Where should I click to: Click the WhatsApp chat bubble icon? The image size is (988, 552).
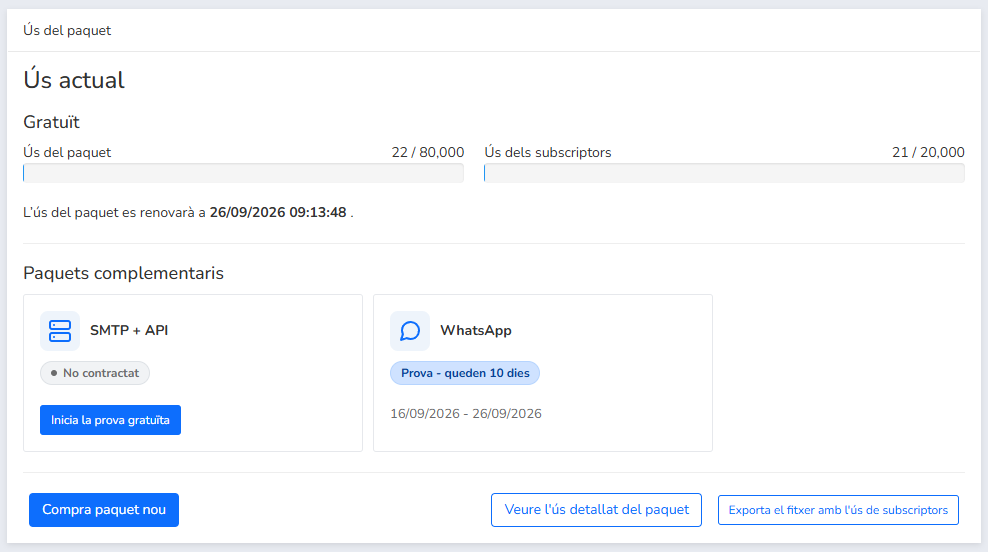[410, 331]
